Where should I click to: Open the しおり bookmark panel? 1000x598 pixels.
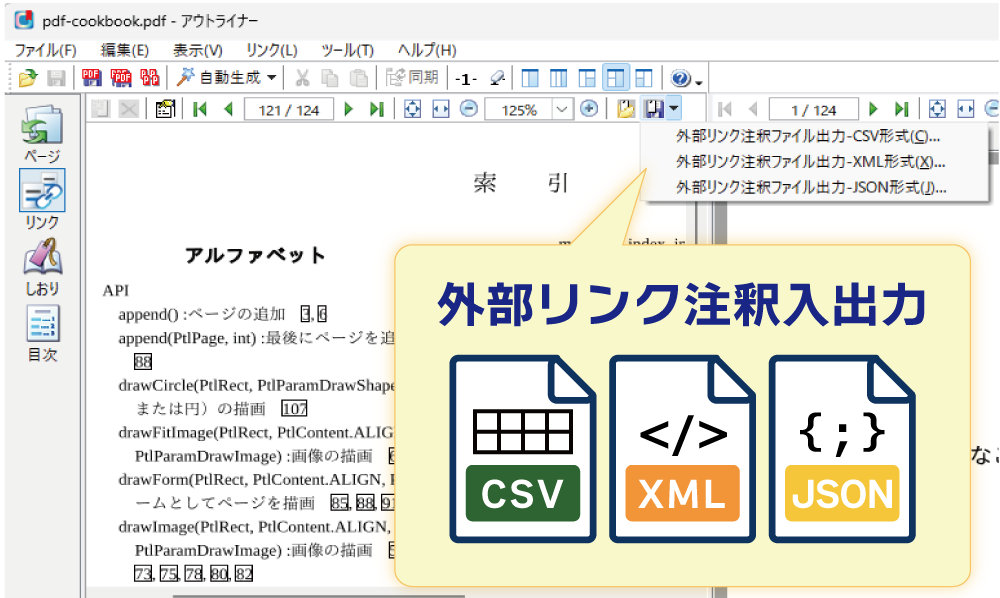click(x=41, y=265)
